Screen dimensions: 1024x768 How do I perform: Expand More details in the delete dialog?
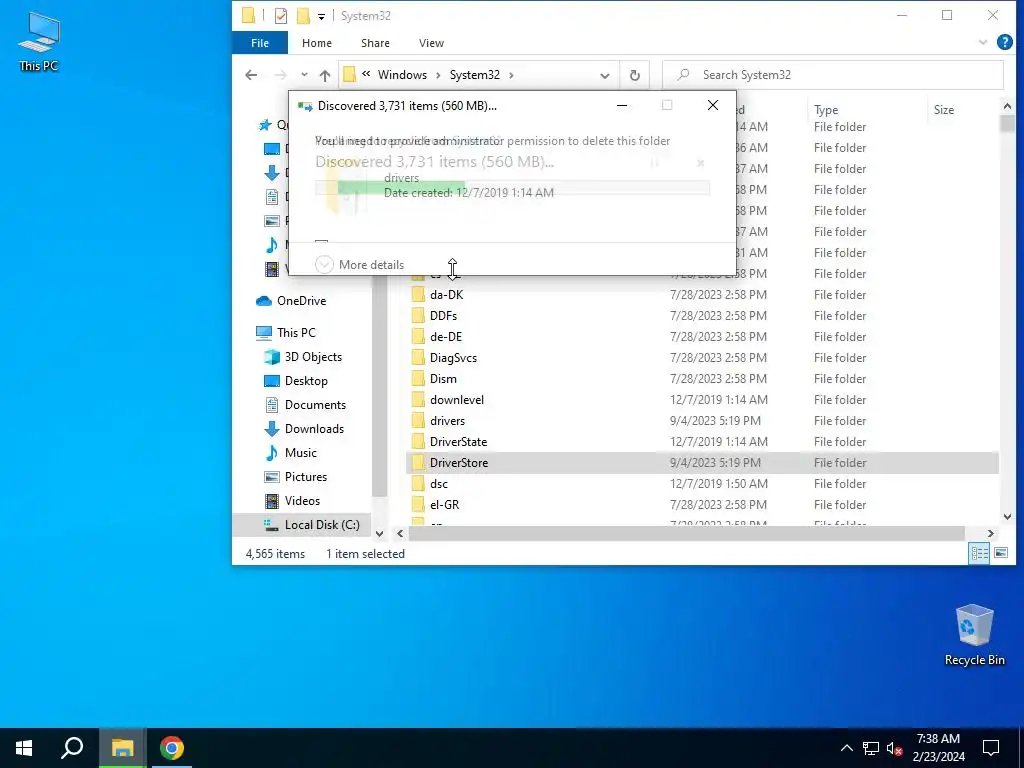coord(360,264)
